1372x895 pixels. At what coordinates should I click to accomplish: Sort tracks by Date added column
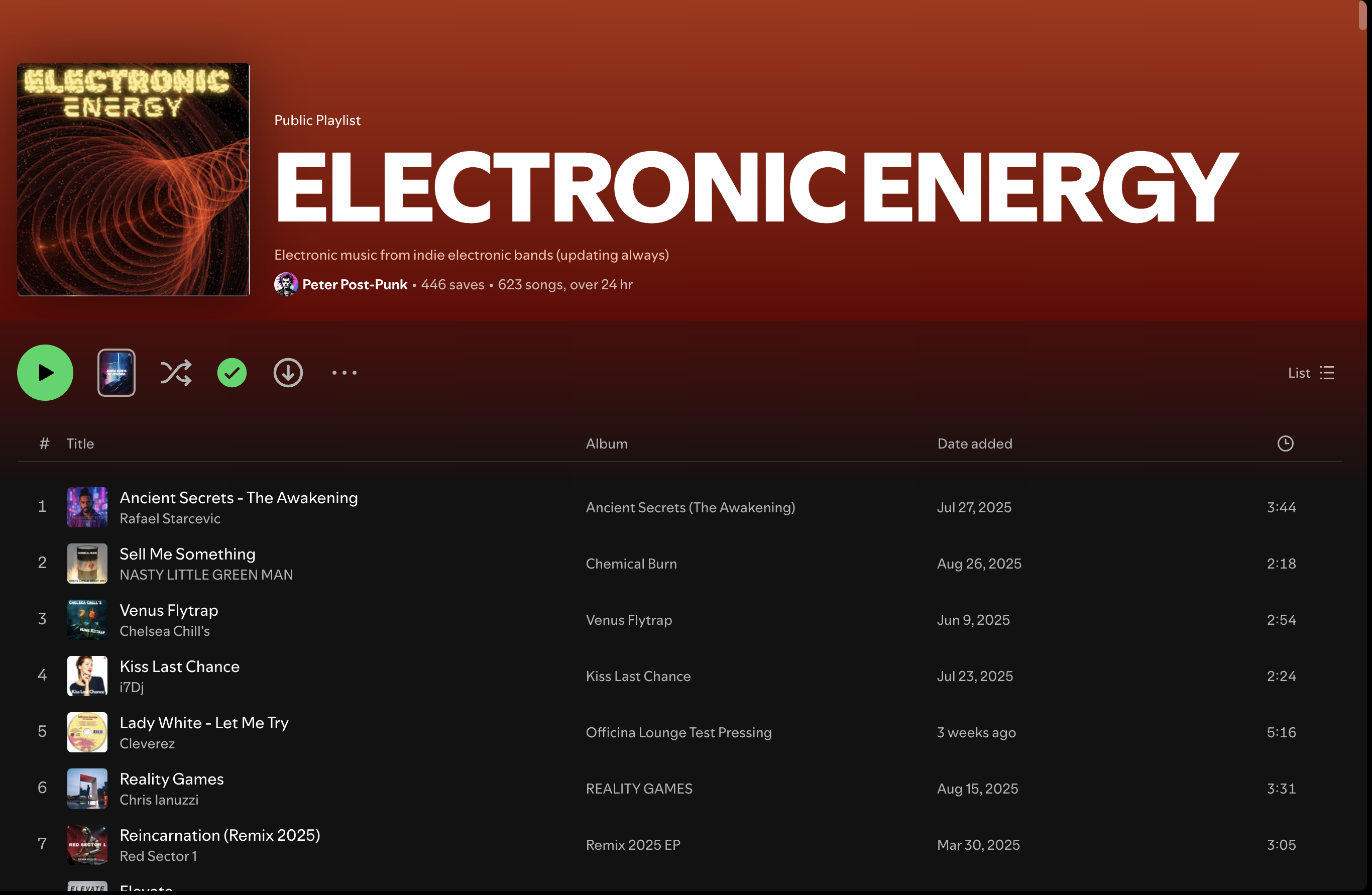coord(974,443)
